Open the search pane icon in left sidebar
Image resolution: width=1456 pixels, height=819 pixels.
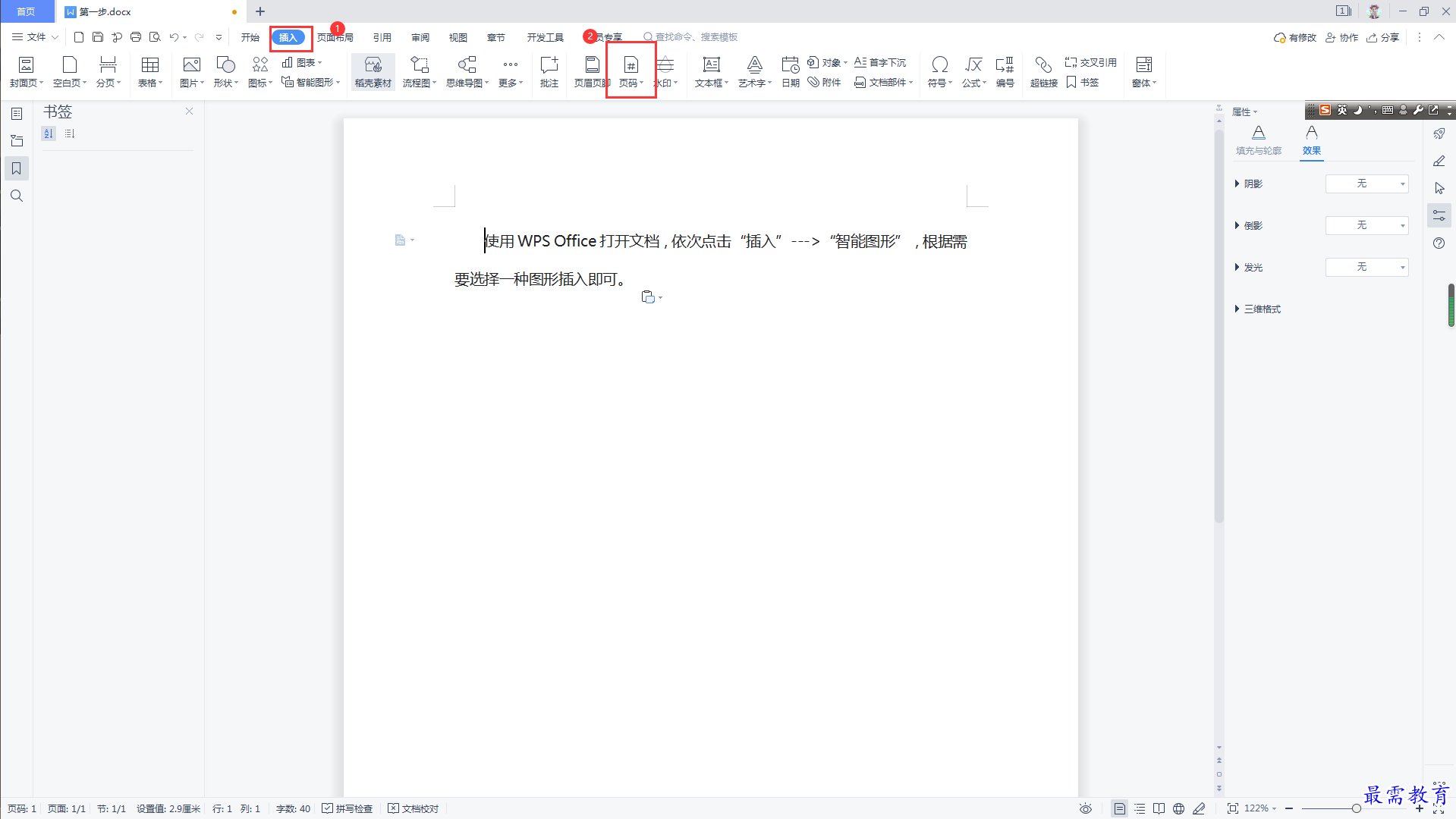pos(17,196)
